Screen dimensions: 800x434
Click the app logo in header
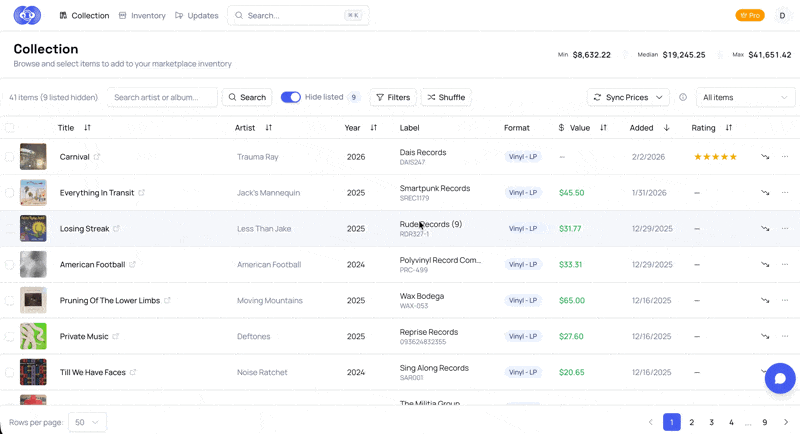27,15
